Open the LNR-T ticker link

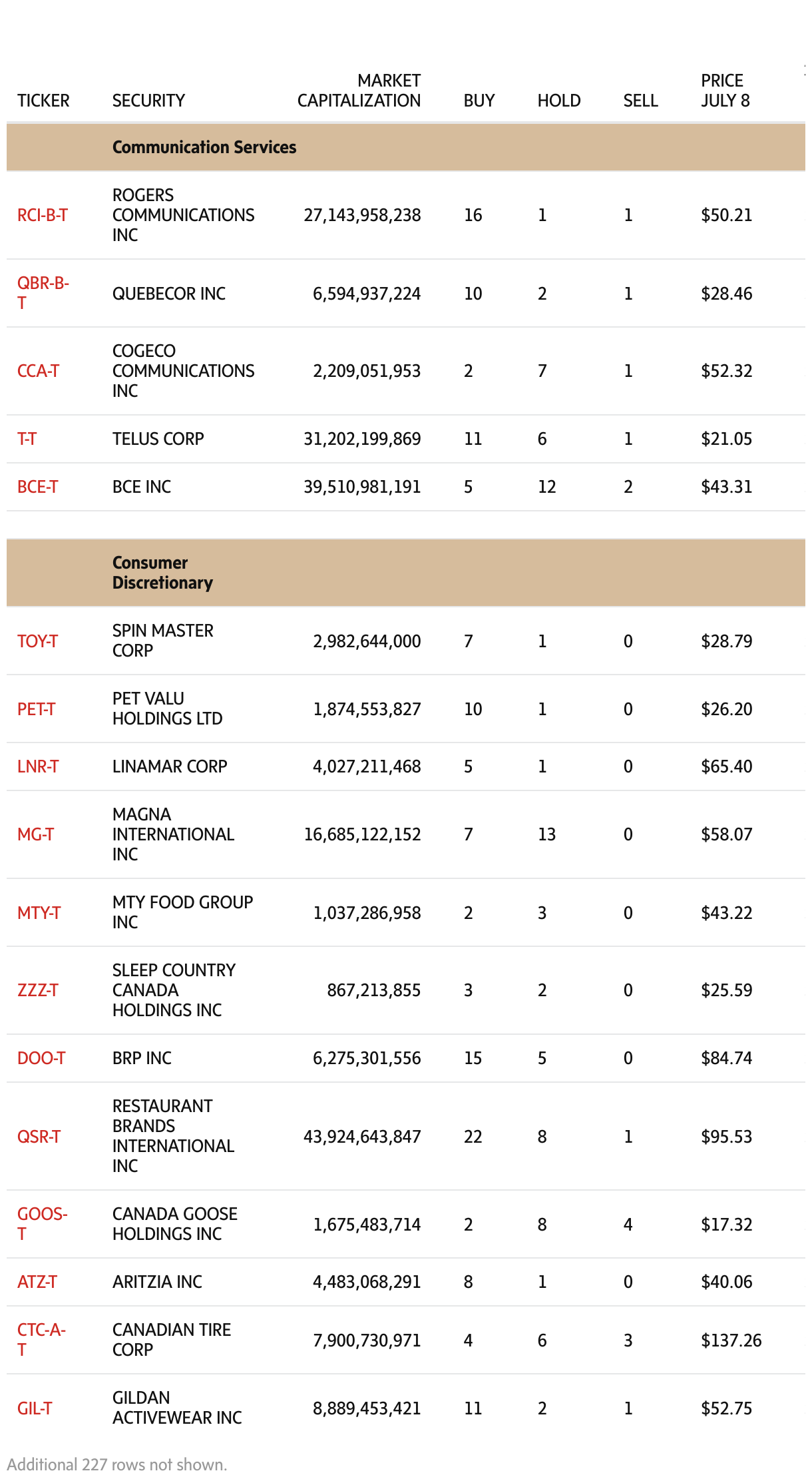38,766
